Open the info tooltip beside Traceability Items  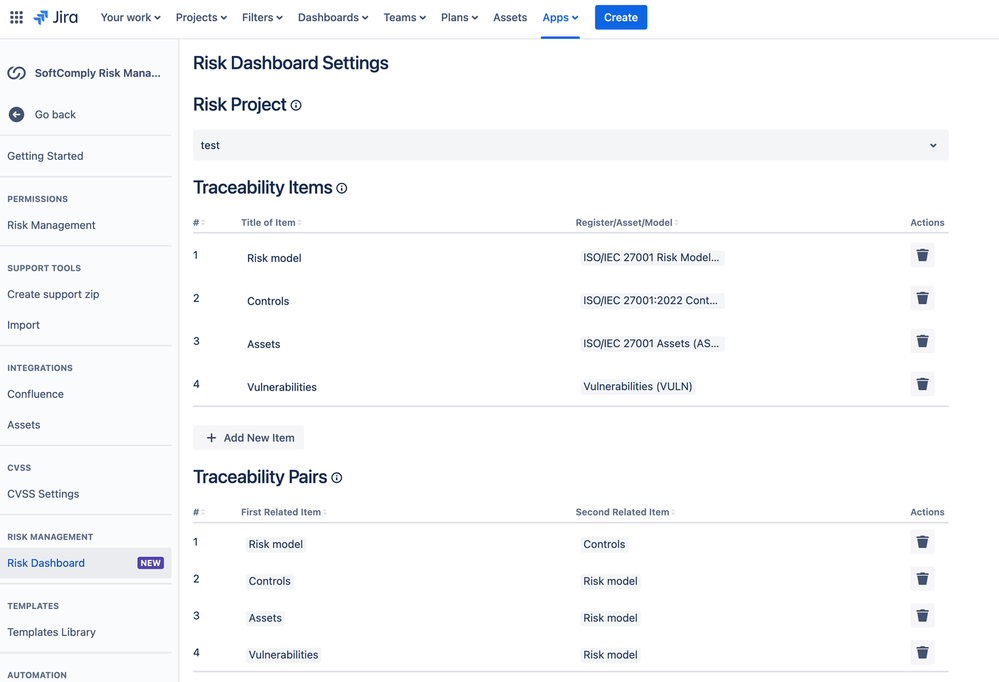pyautogui.click(x=341, y=187)
